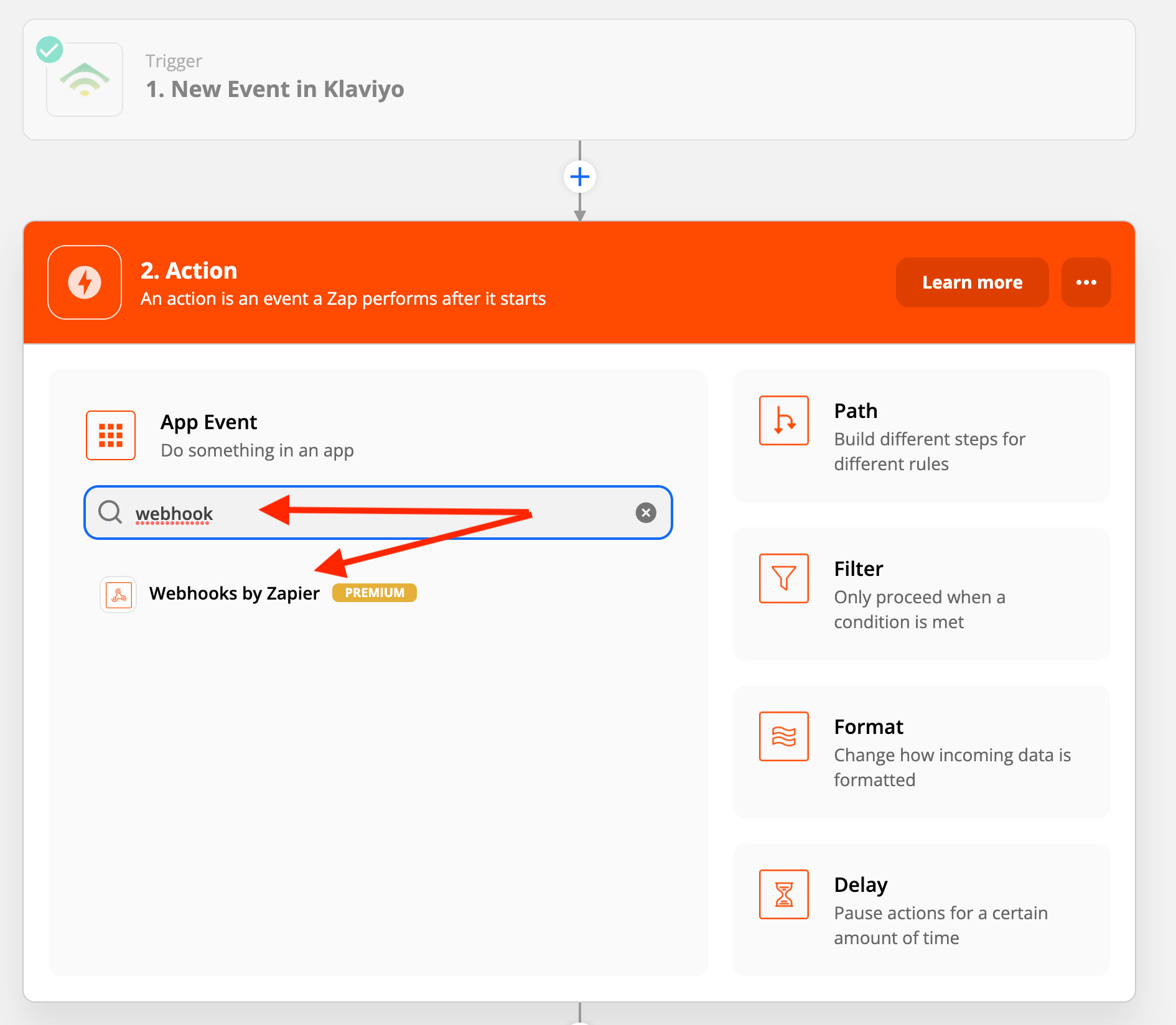Screen dimensions: 1176x1025
Task: Click the Webhooks by Zapier app icon
Action: [118, 595]
